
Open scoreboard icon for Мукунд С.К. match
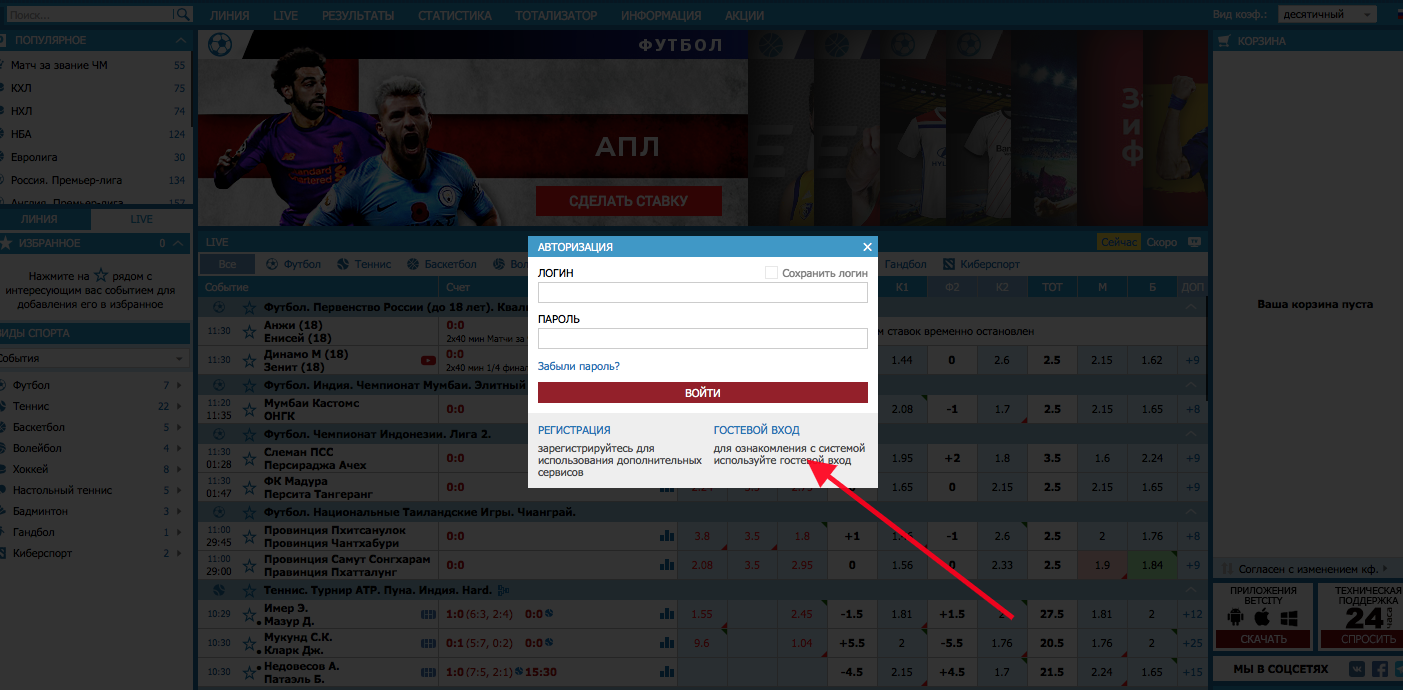tap(428, 643)
